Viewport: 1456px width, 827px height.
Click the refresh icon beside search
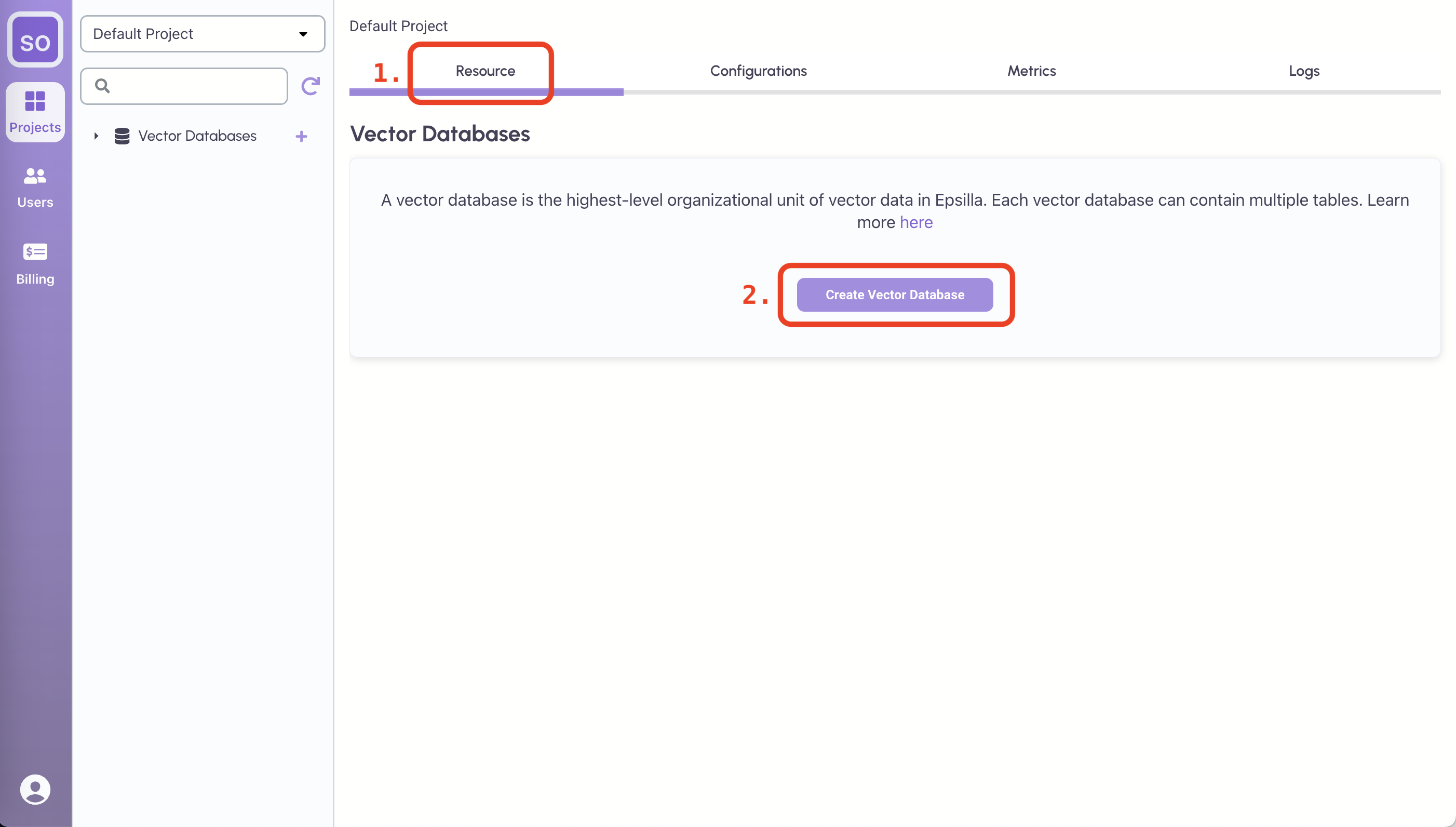tap(311, 86)
